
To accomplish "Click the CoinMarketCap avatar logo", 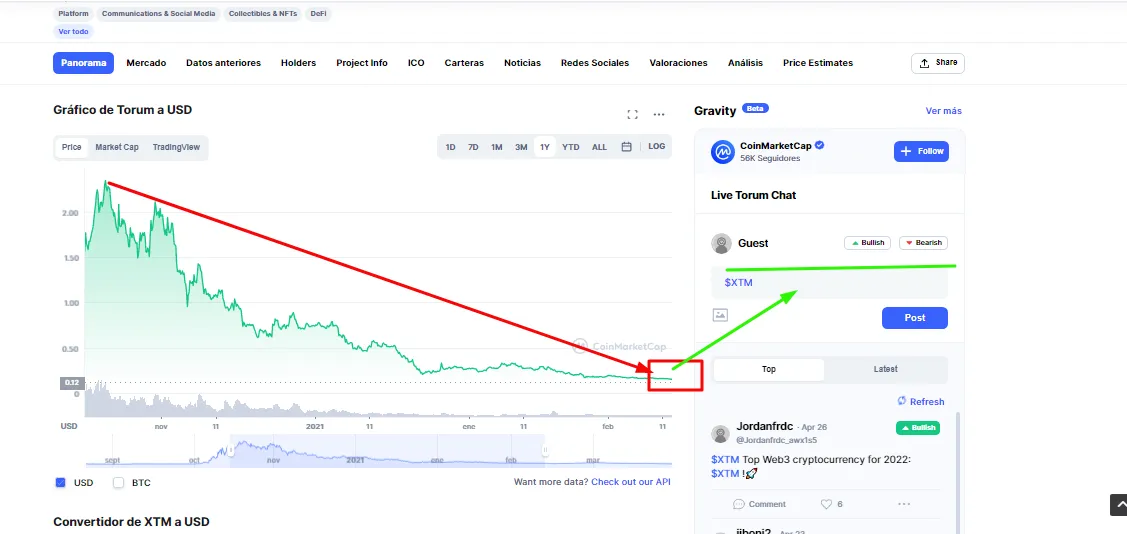I will [x=722, y=152].
